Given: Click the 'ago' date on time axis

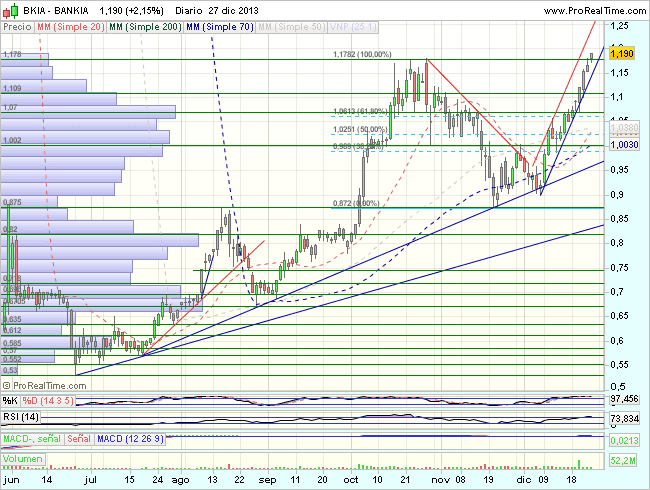Looking at the screenshot, I should click(x=180, y=480).
